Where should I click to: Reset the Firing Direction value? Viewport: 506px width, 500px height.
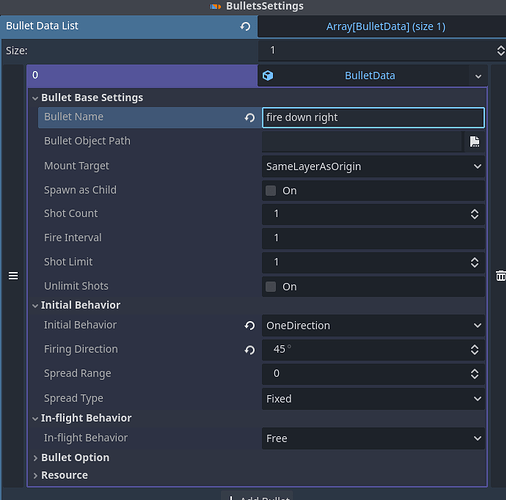point(250,350)
